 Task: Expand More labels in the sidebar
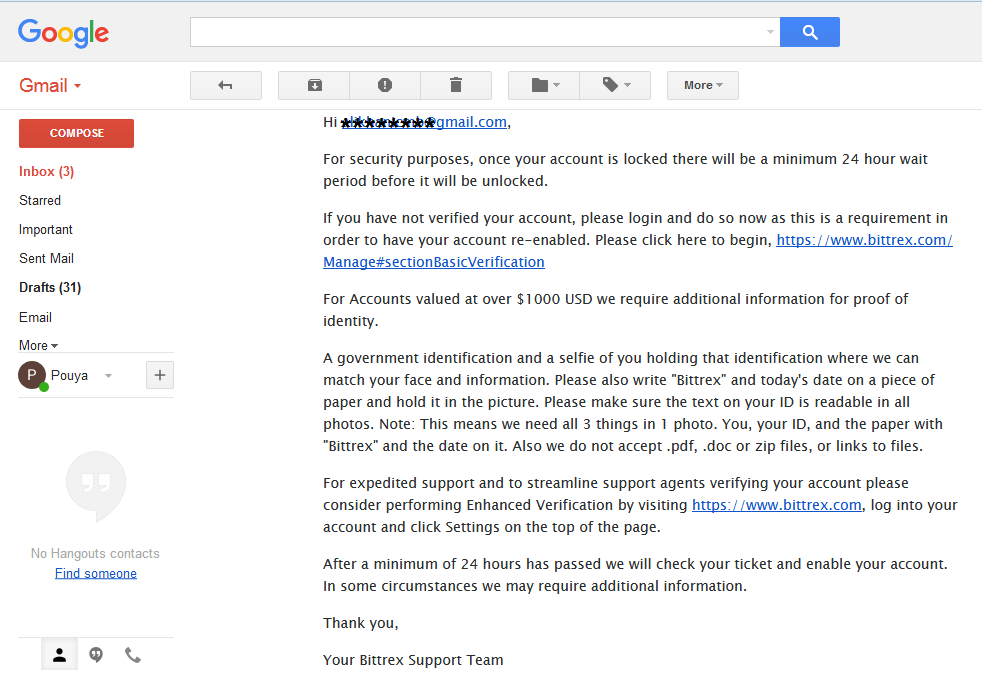38,346
